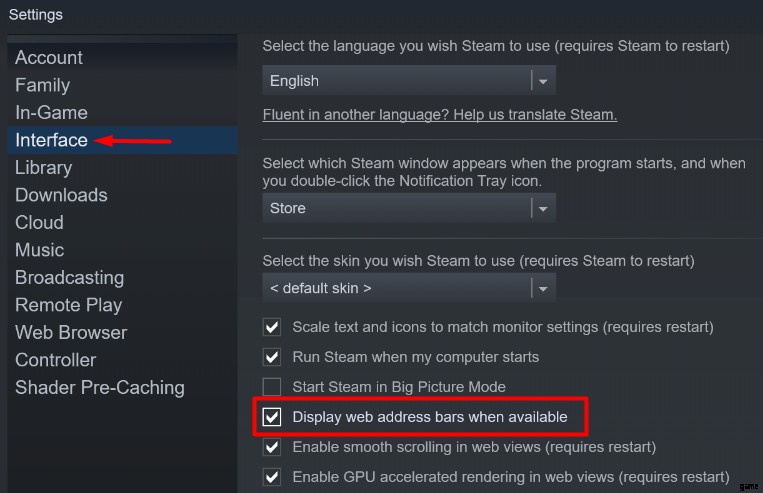The width and height of the screenshot is (763, 493).
Task: Open the Account settings category
Action: click(49, 58)
